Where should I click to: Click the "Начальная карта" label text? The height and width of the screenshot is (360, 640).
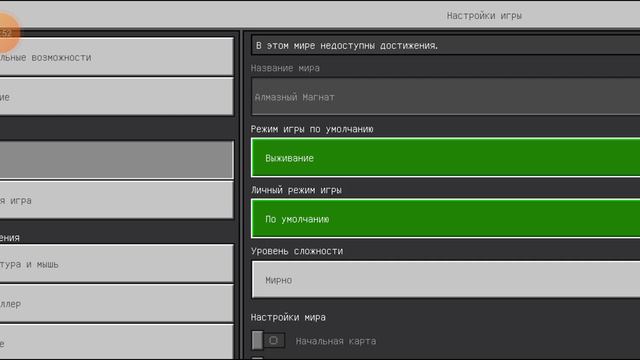pyautogui.click(x=336, y=341)
